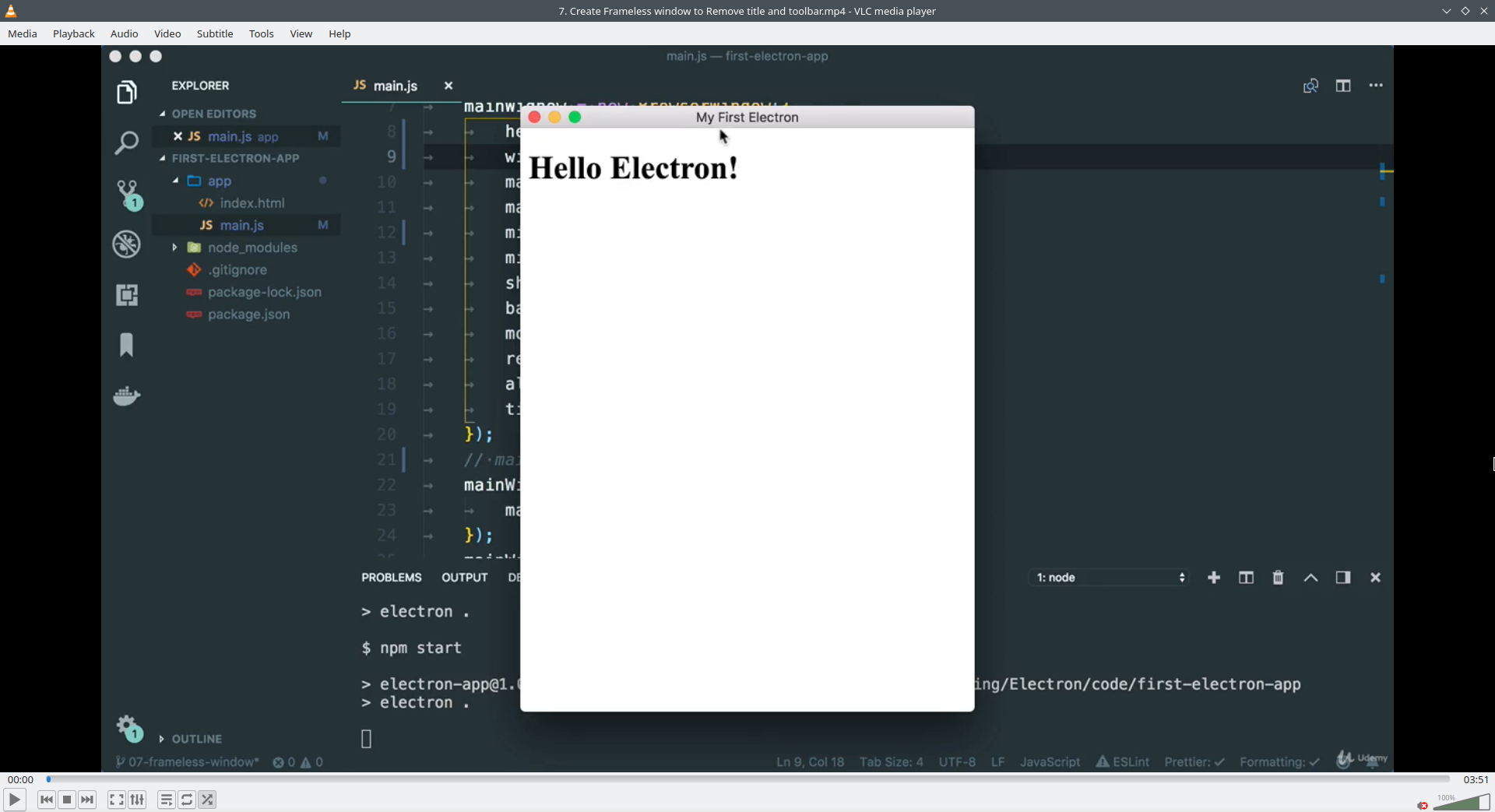Click the VLC cone icon in the title bar

tap(11, 11)
